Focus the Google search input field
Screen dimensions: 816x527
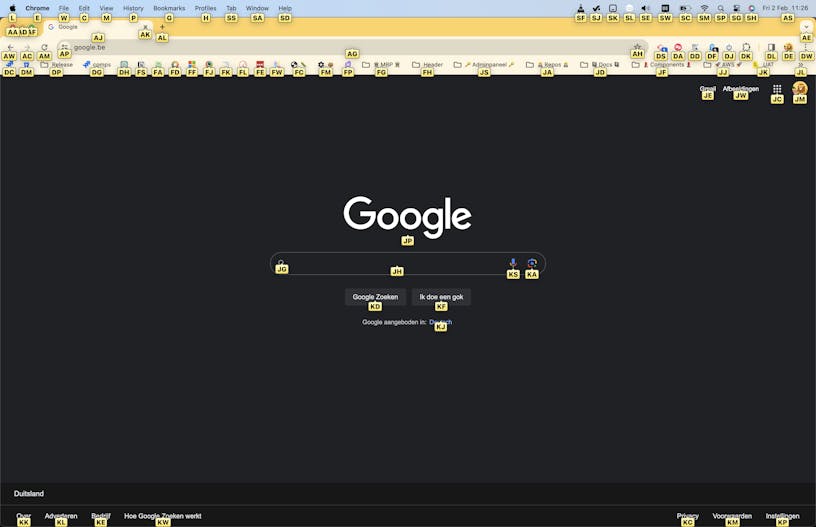coord(397,263)
